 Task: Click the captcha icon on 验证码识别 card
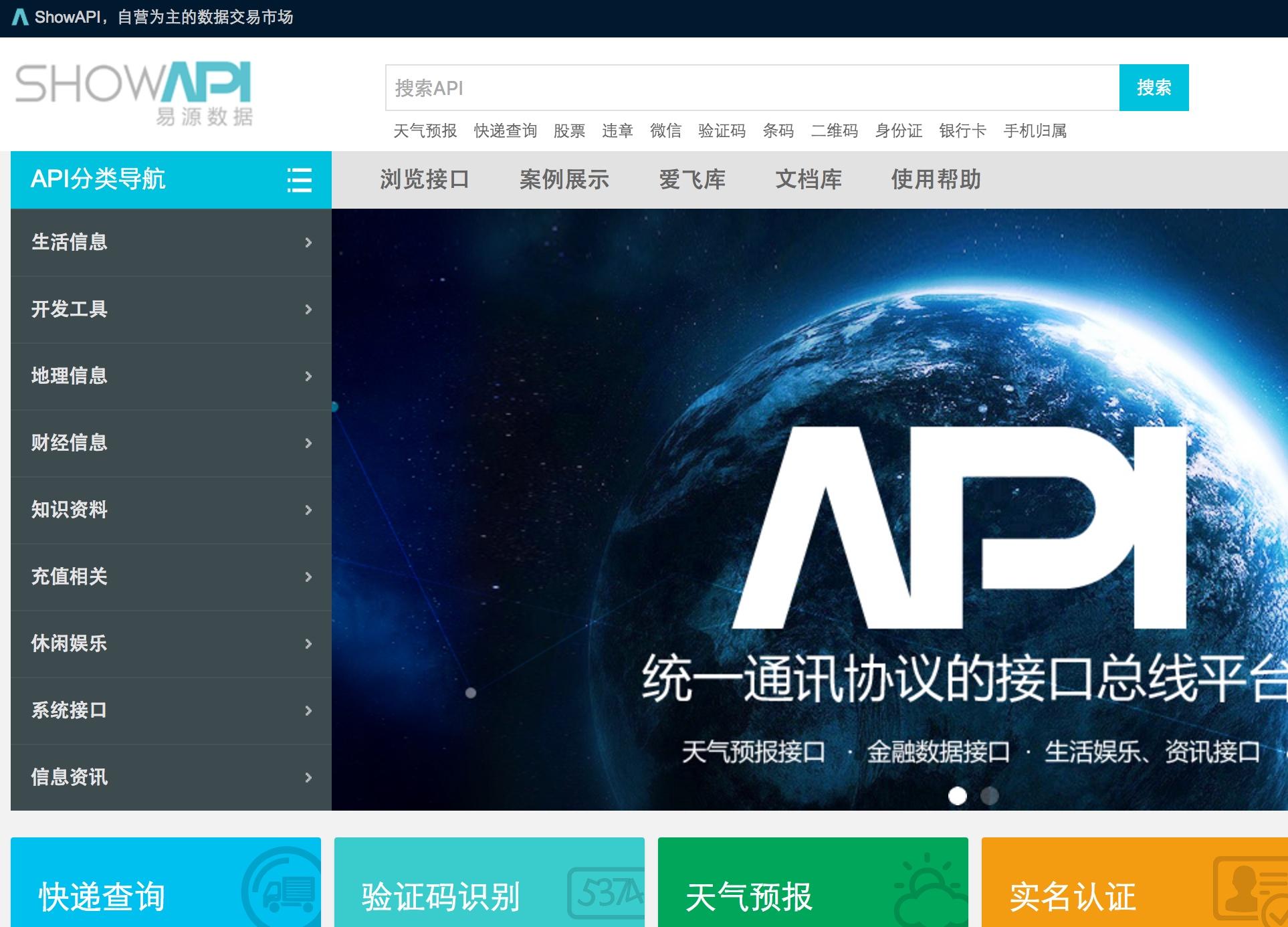click(x=606, y=893)
